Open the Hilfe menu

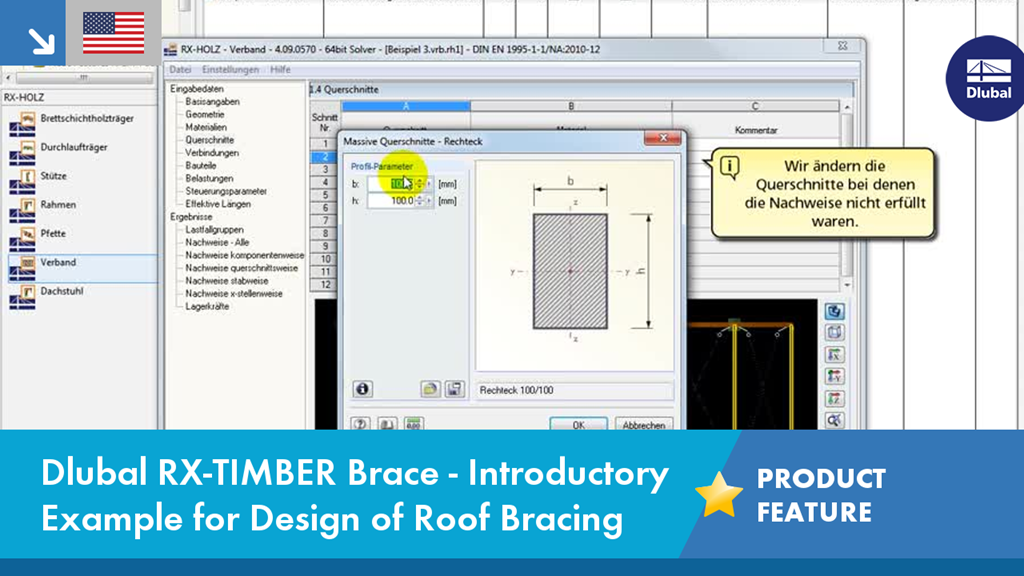(x=280, y=70)
